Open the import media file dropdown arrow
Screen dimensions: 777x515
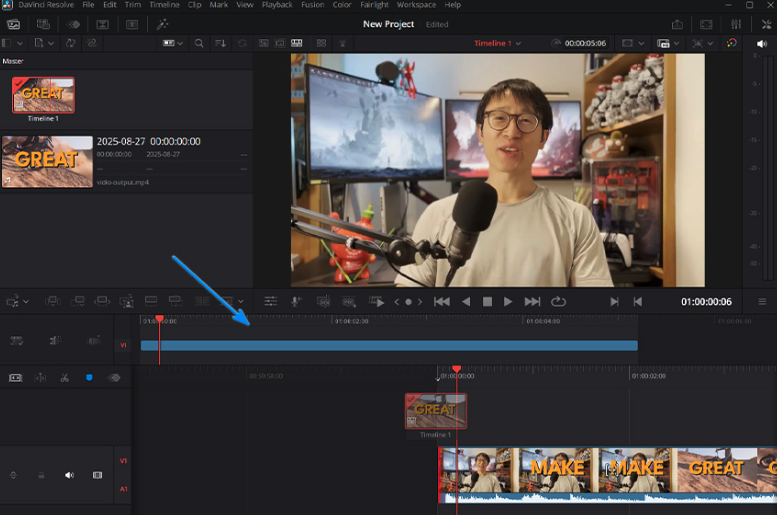(x=51, y=44)
